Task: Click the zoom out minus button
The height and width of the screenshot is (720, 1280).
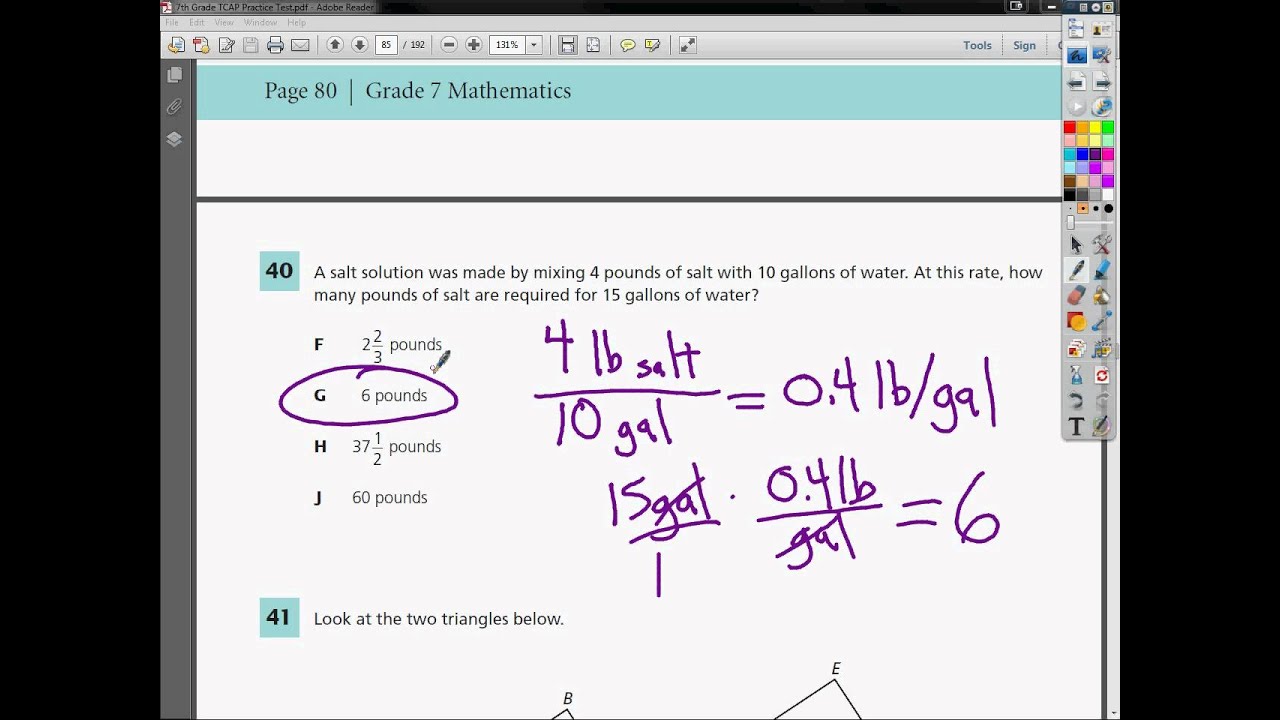Action: click(449, 45)
